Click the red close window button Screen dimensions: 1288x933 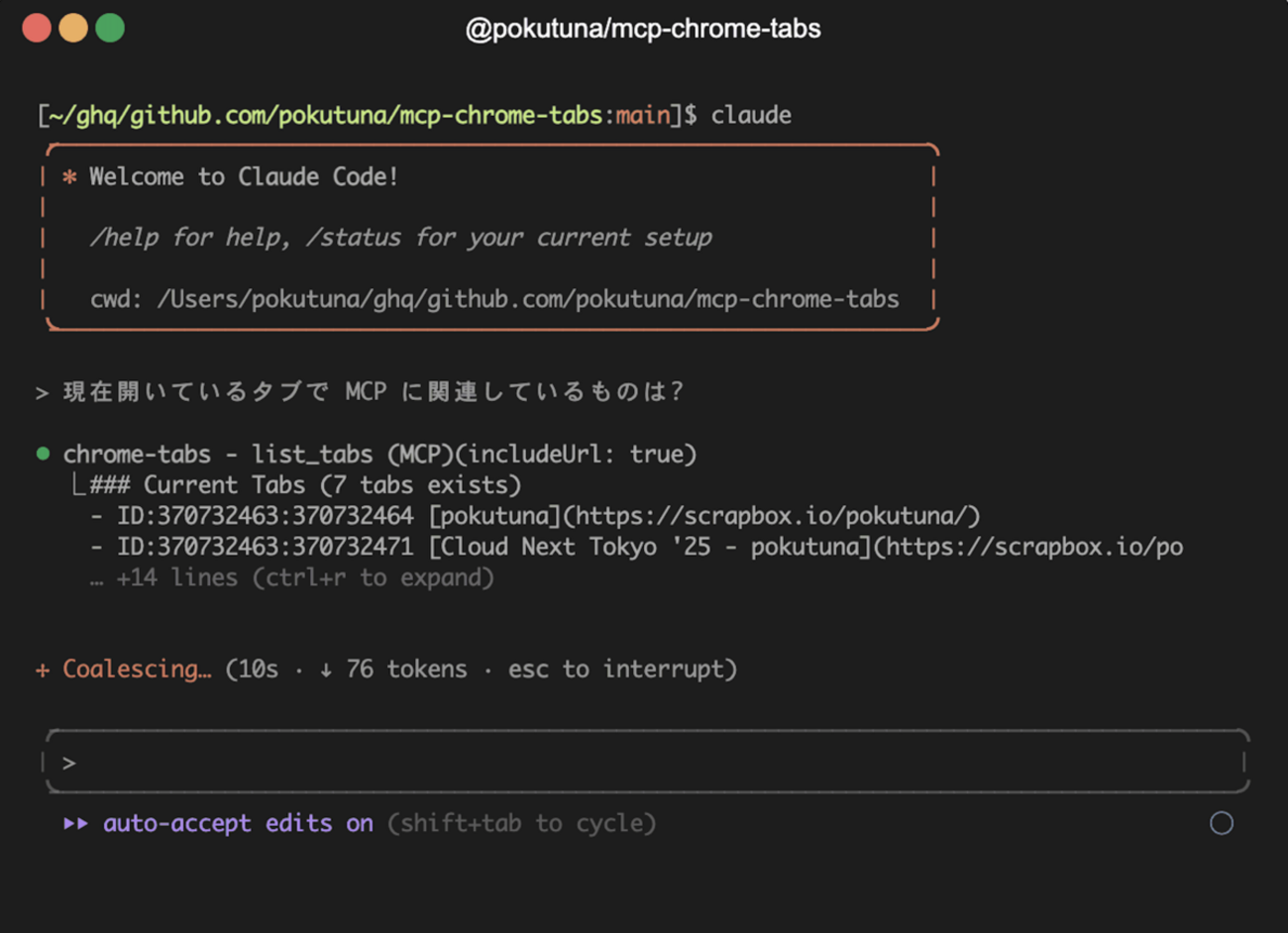coord(37,28)
